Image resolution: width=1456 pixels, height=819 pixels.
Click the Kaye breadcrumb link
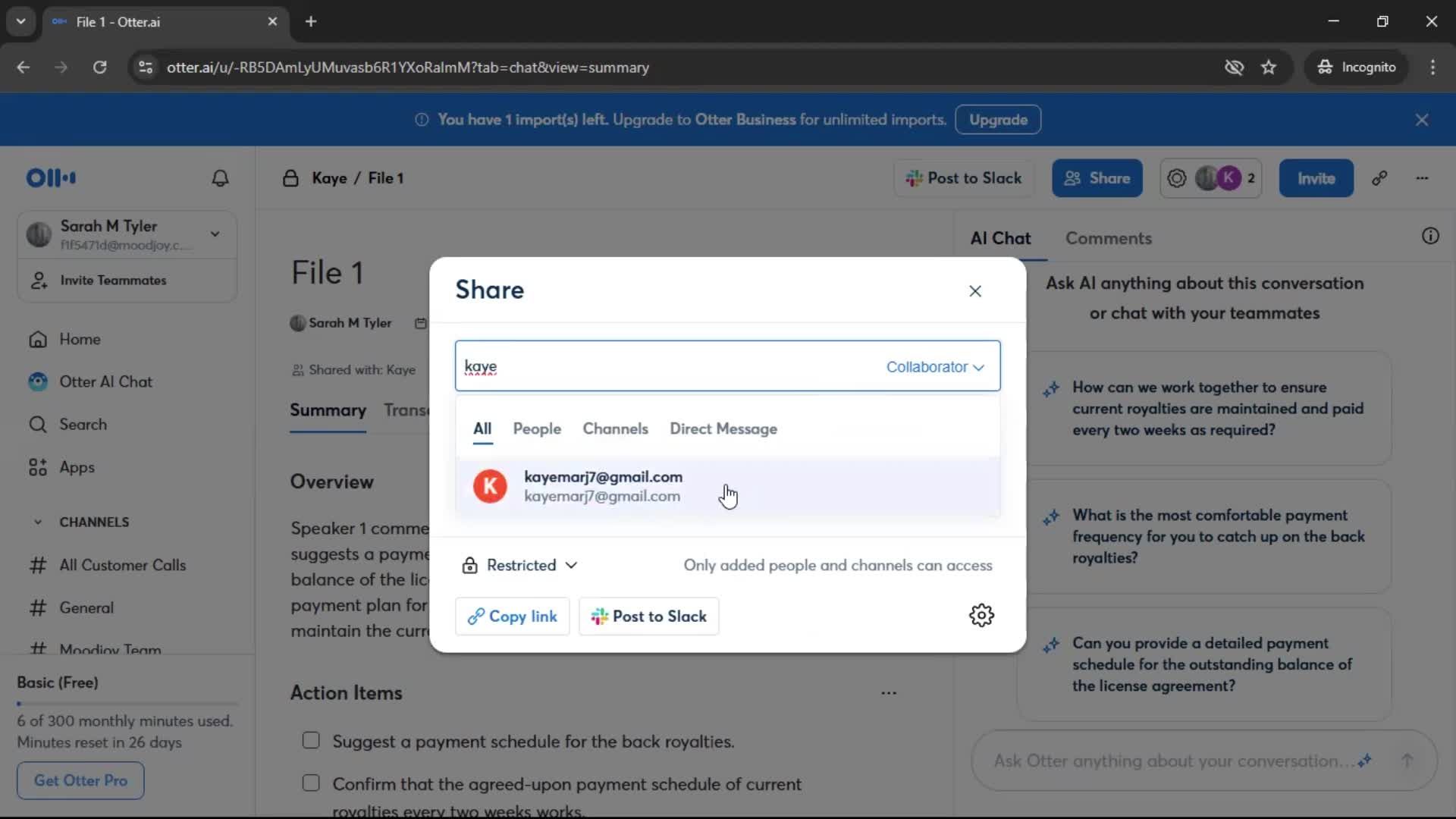point(329,178)
